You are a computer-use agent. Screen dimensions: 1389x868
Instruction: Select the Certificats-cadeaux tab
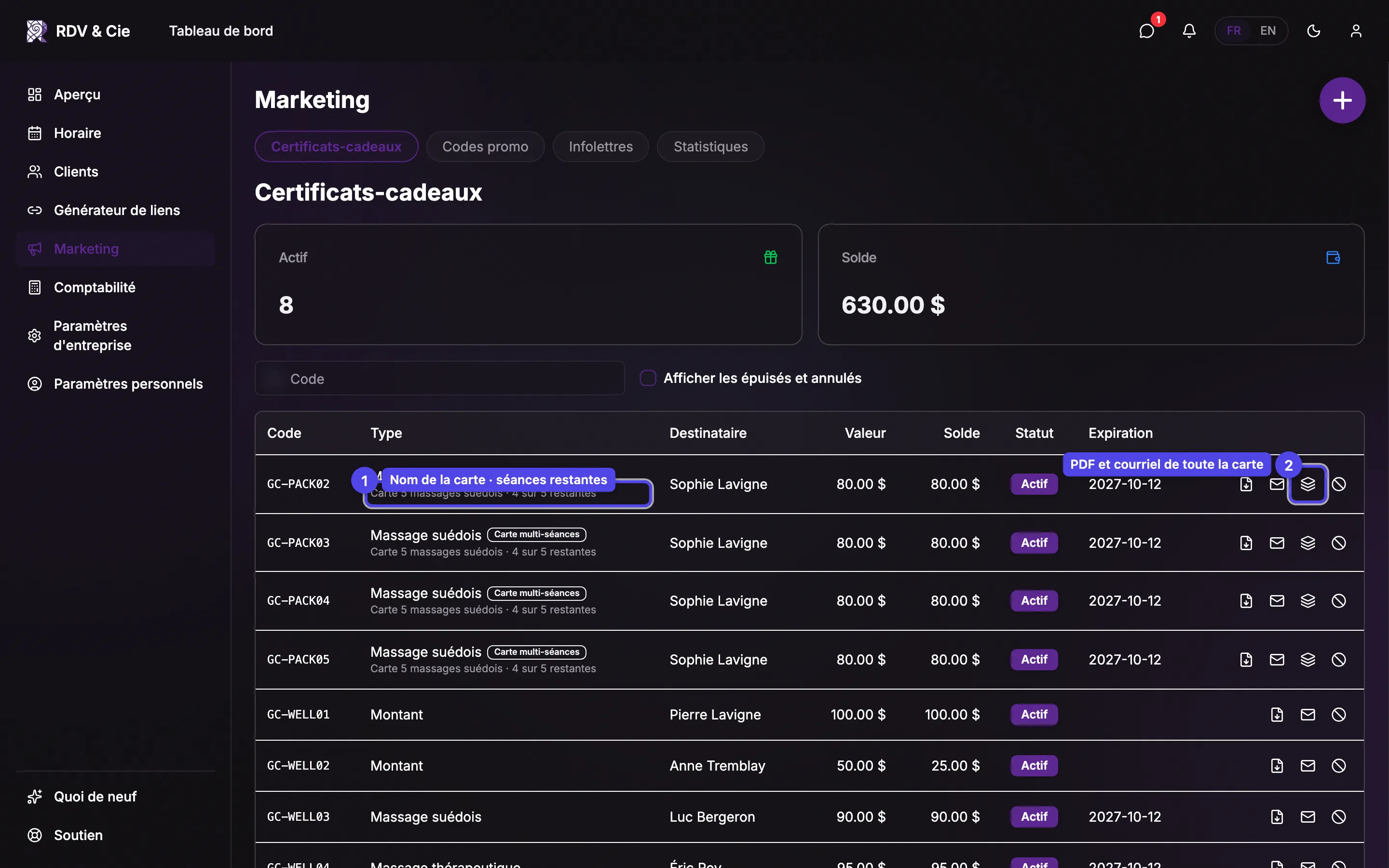[x=336, y=147]
